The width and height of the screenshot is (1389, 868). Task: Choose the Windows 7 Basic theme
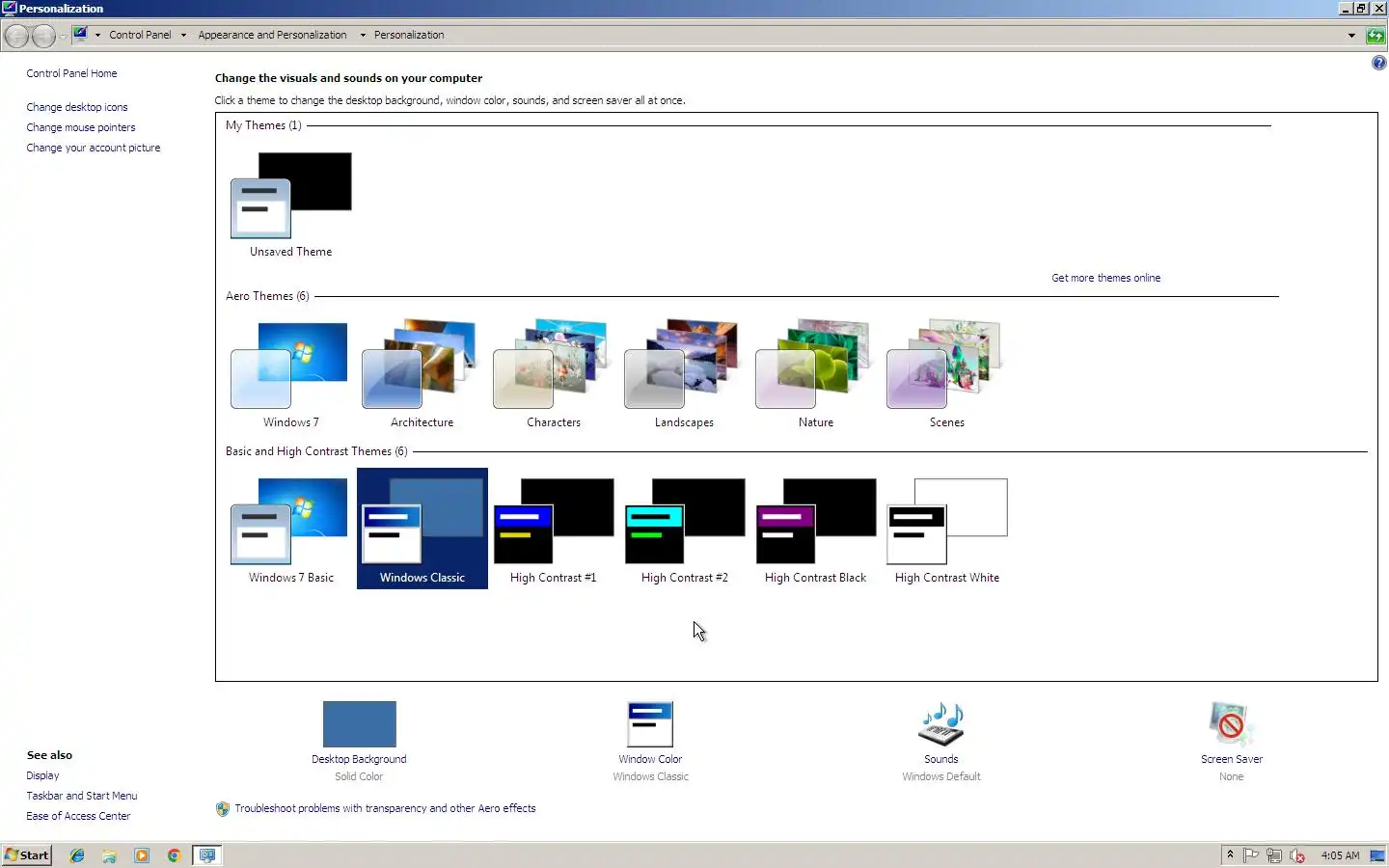tap(290, 529)
